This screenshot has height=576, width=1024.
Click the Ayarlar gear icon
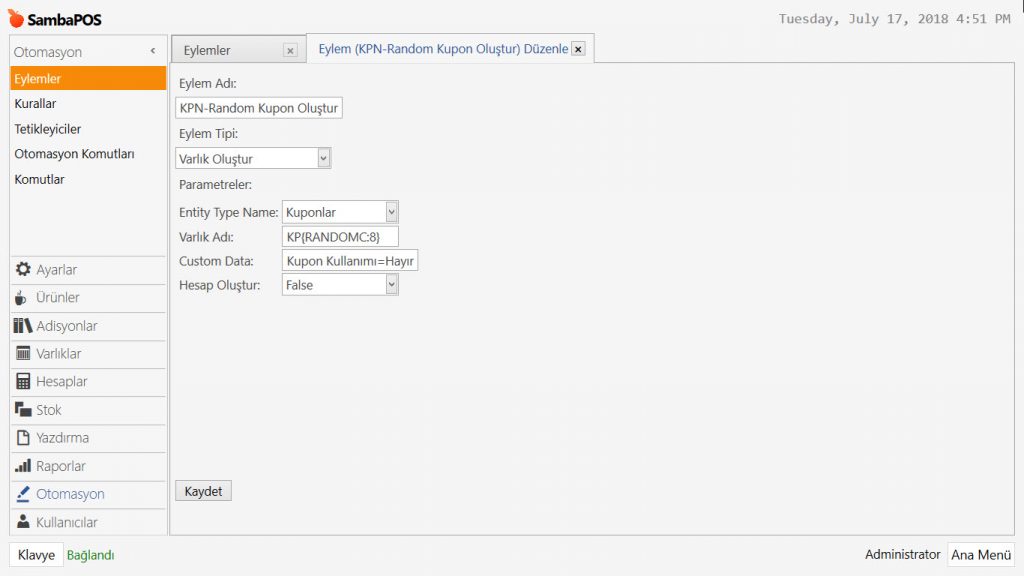pos(23,270)
